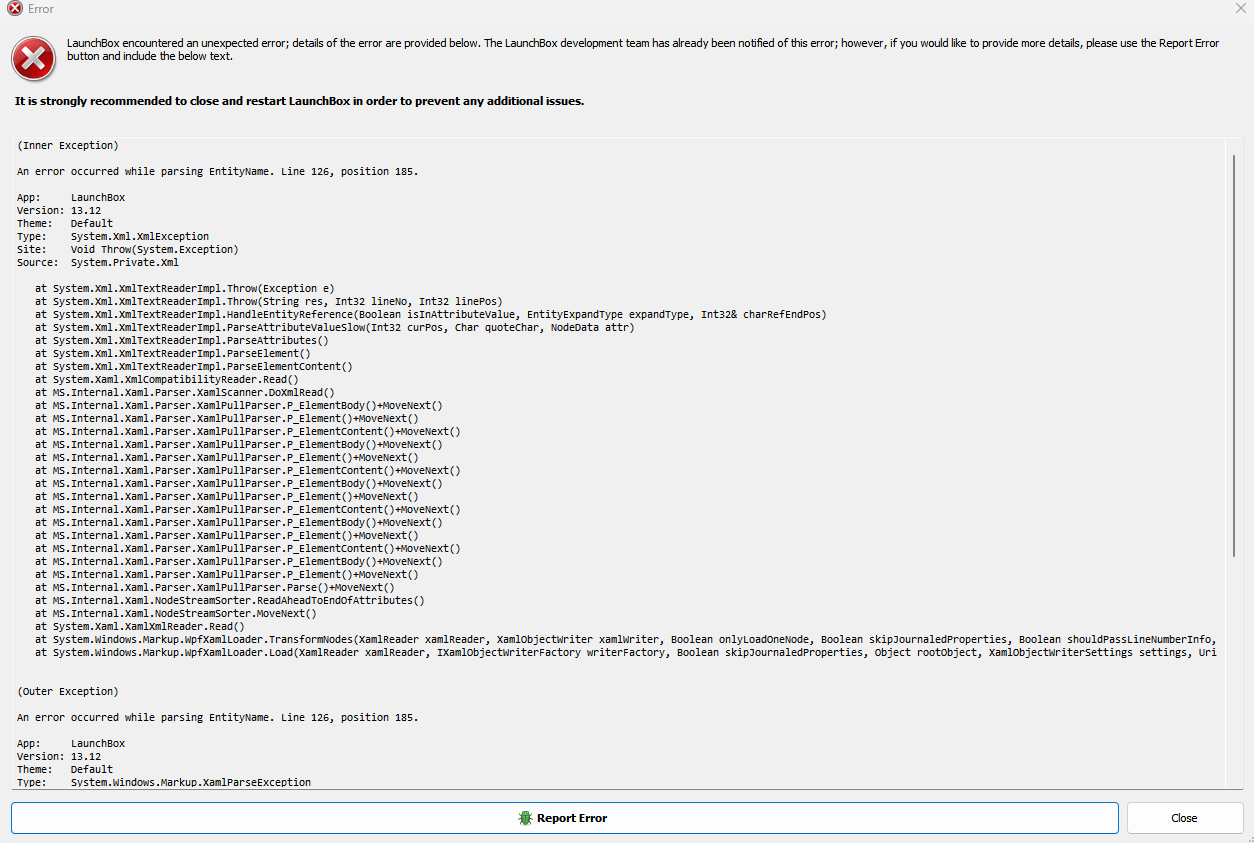The width and height of the screenshot is (1254, 843).
Task: Click the small error icon in the title bar
Action: 15,9
